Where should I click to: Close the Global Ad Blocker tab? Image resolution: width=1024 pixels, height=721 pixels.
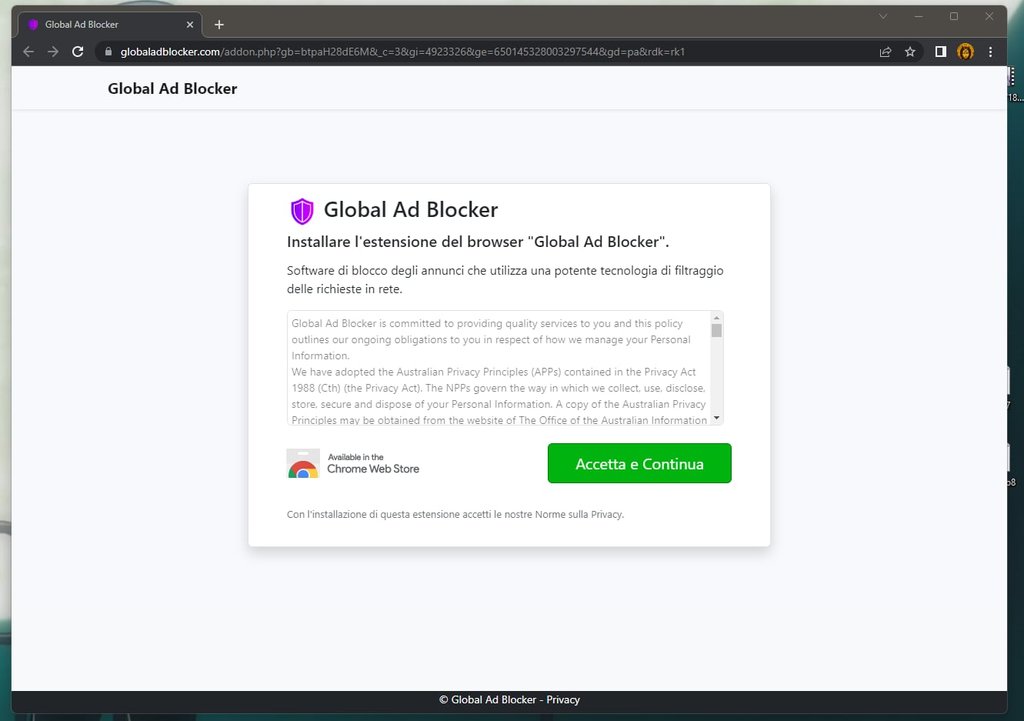click(x=190, y=24)
